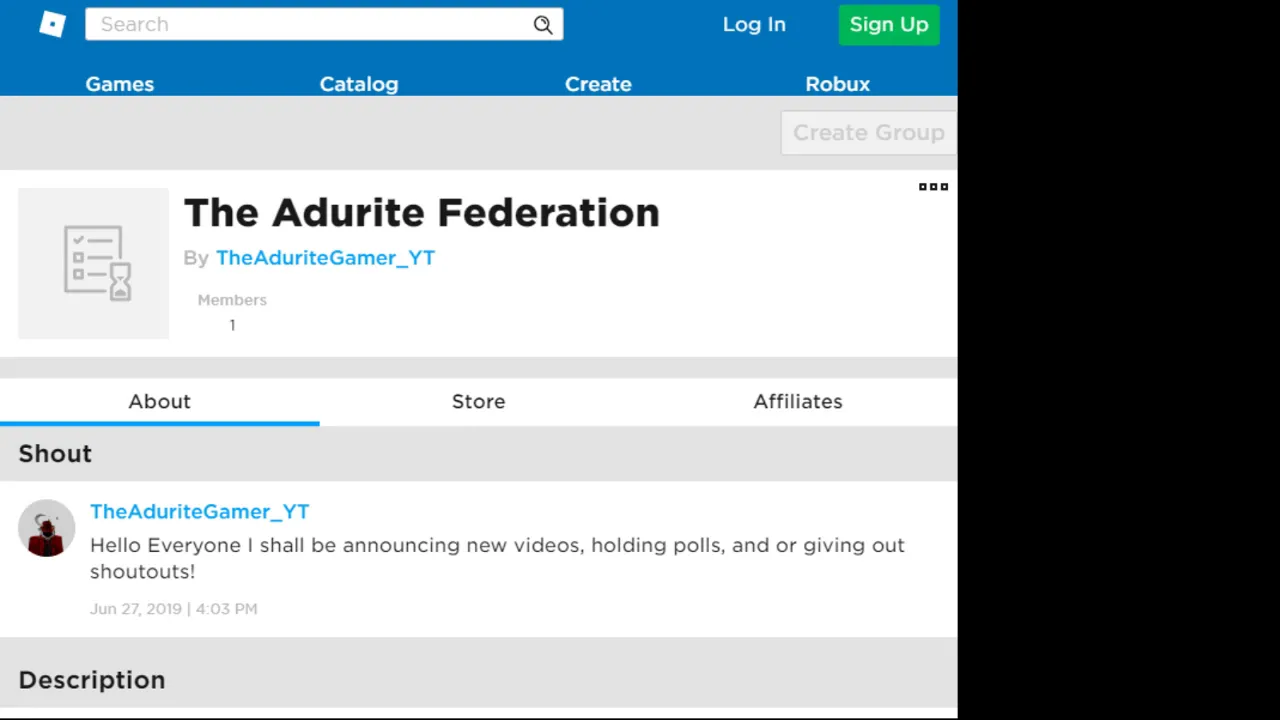Switch to the Store tab
Screen dimensions: 1280x720
(478, 401)
